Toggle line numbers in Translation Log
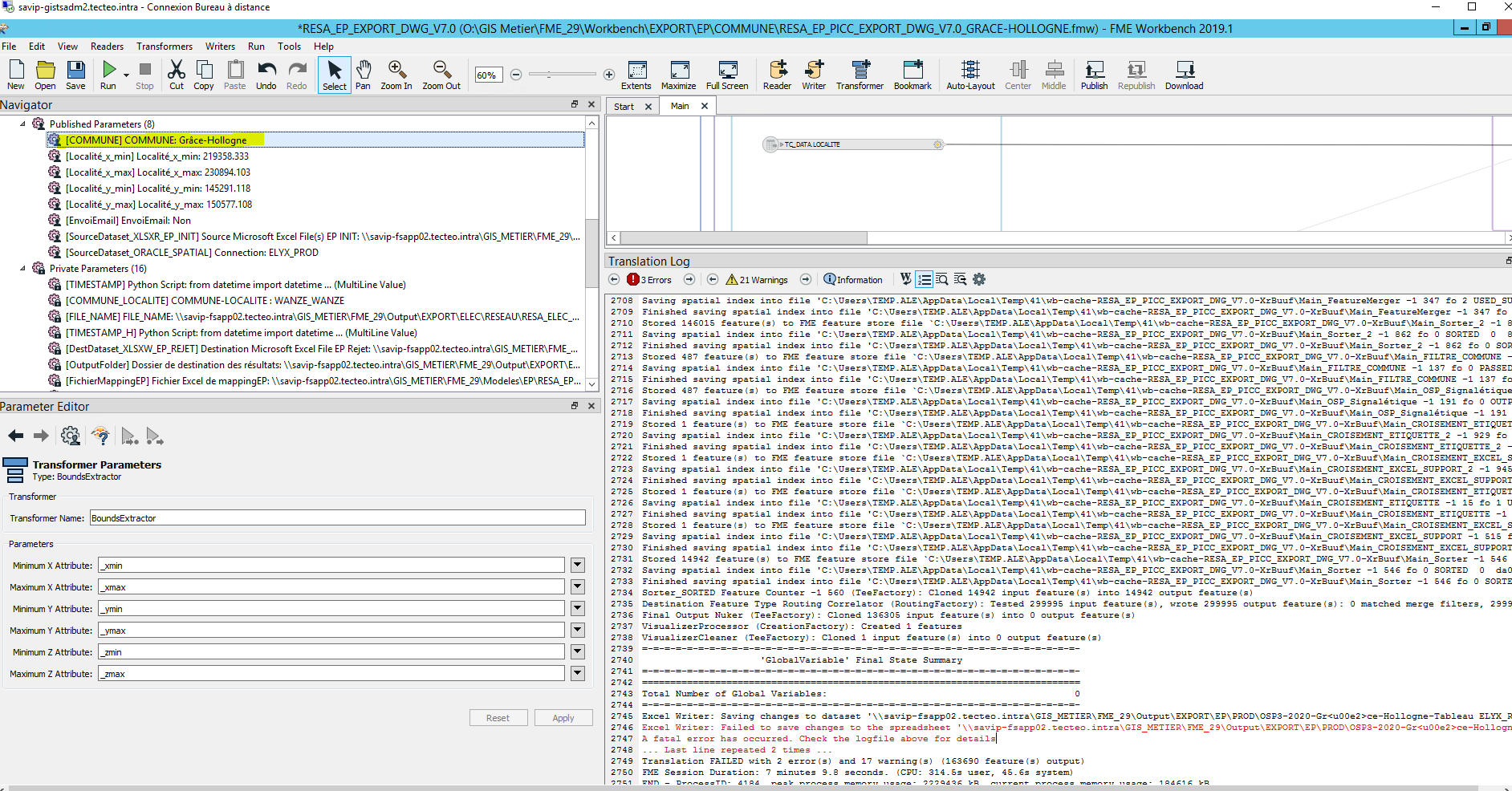This screenshot has width=1512, height=791. point(925,279)
